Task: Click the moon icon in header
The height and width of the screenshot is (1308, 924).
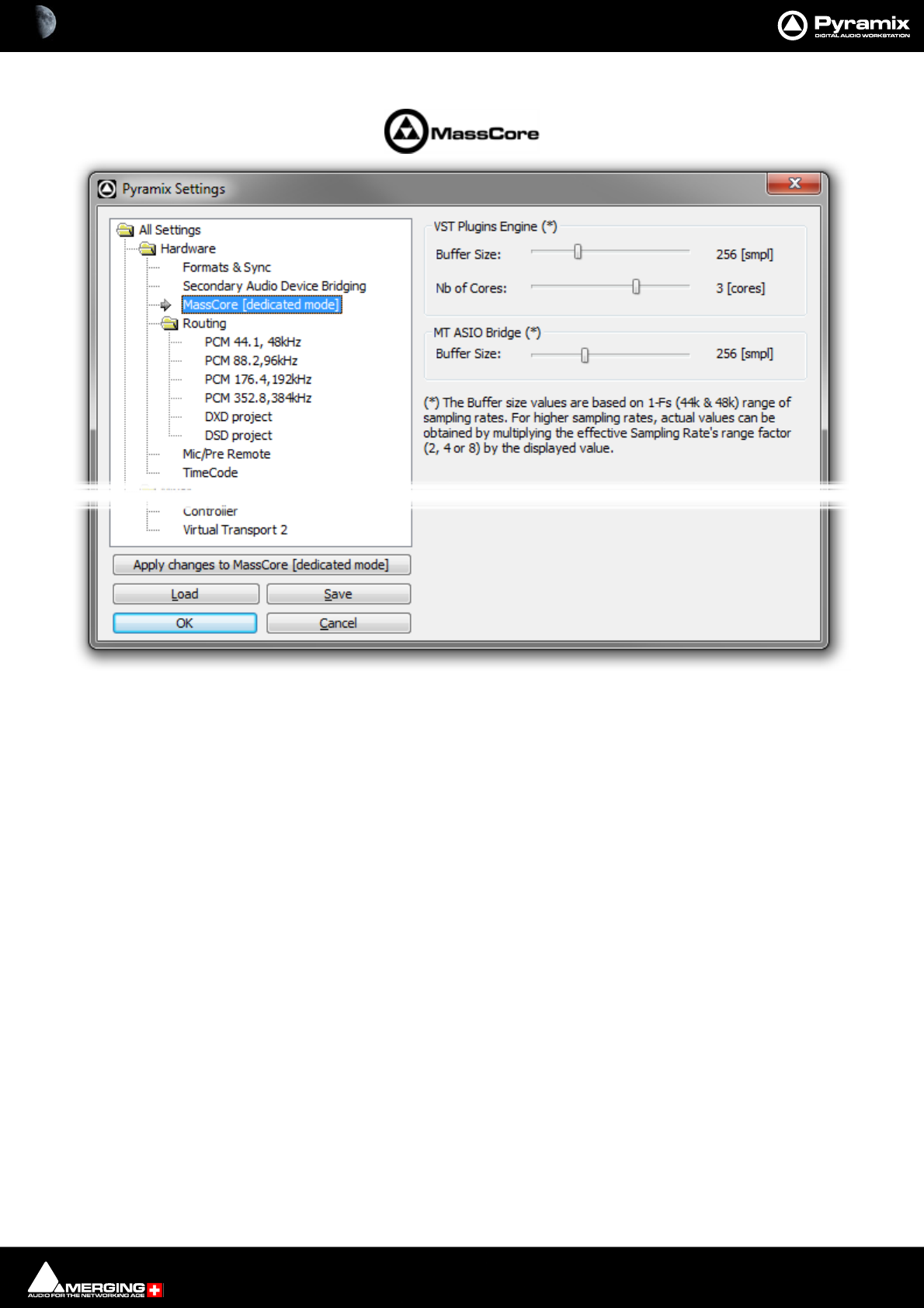Action: click(x=45, y=22)
